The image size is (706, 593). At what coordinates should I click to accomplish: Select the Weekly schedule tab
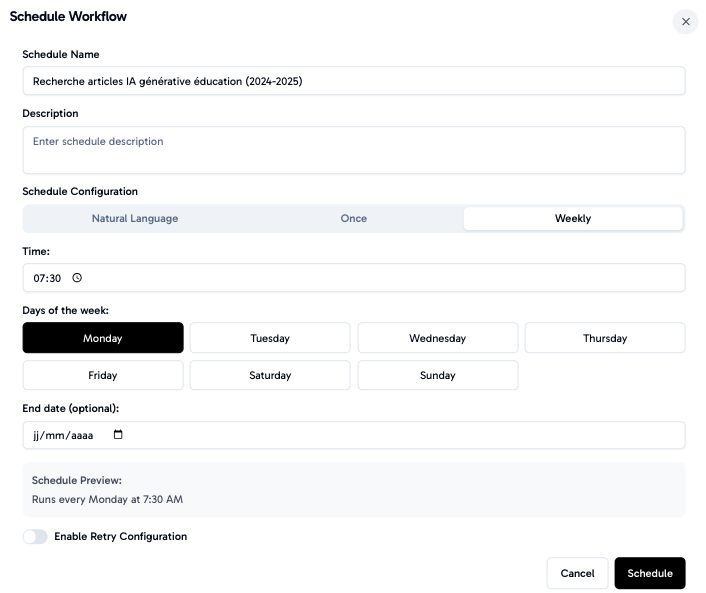click(572, 218)
